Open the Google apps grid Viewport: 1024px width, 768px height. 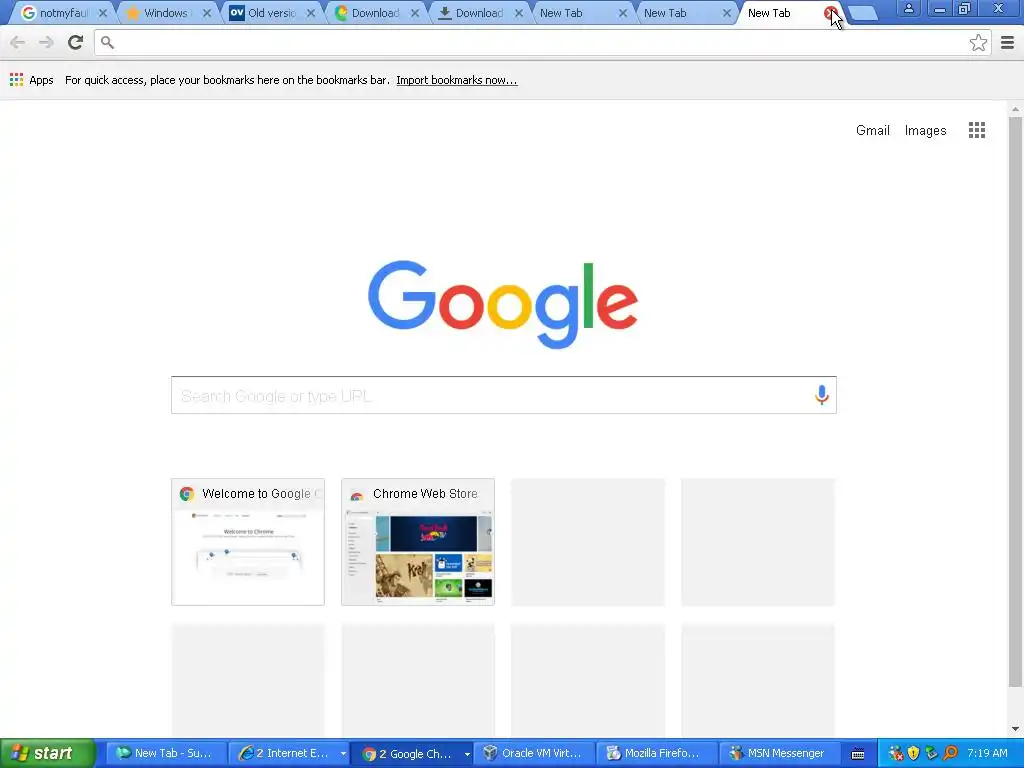coord(977,130)
